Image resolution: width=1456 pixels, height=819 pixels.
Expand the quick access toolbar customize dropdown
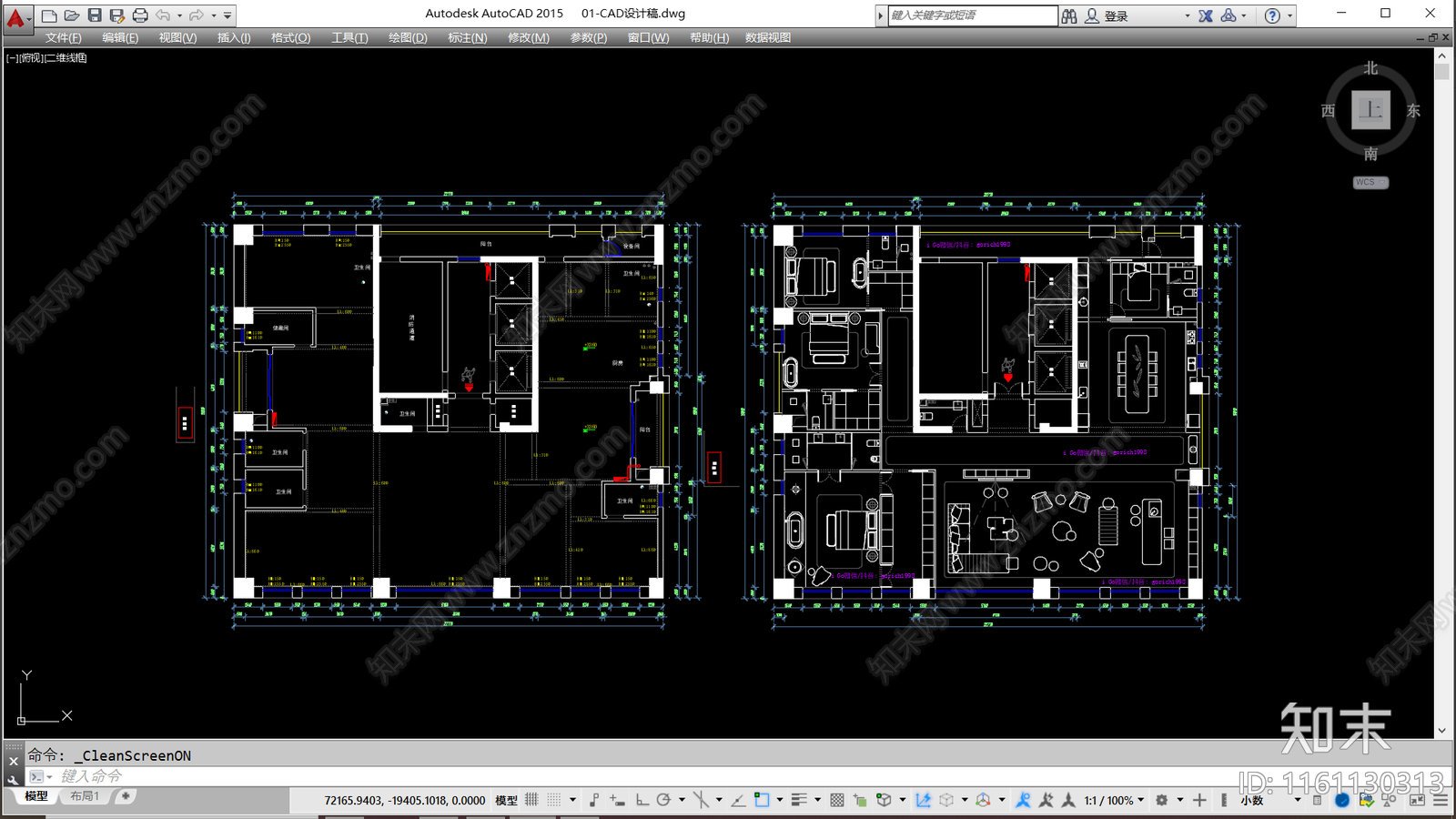227,15
